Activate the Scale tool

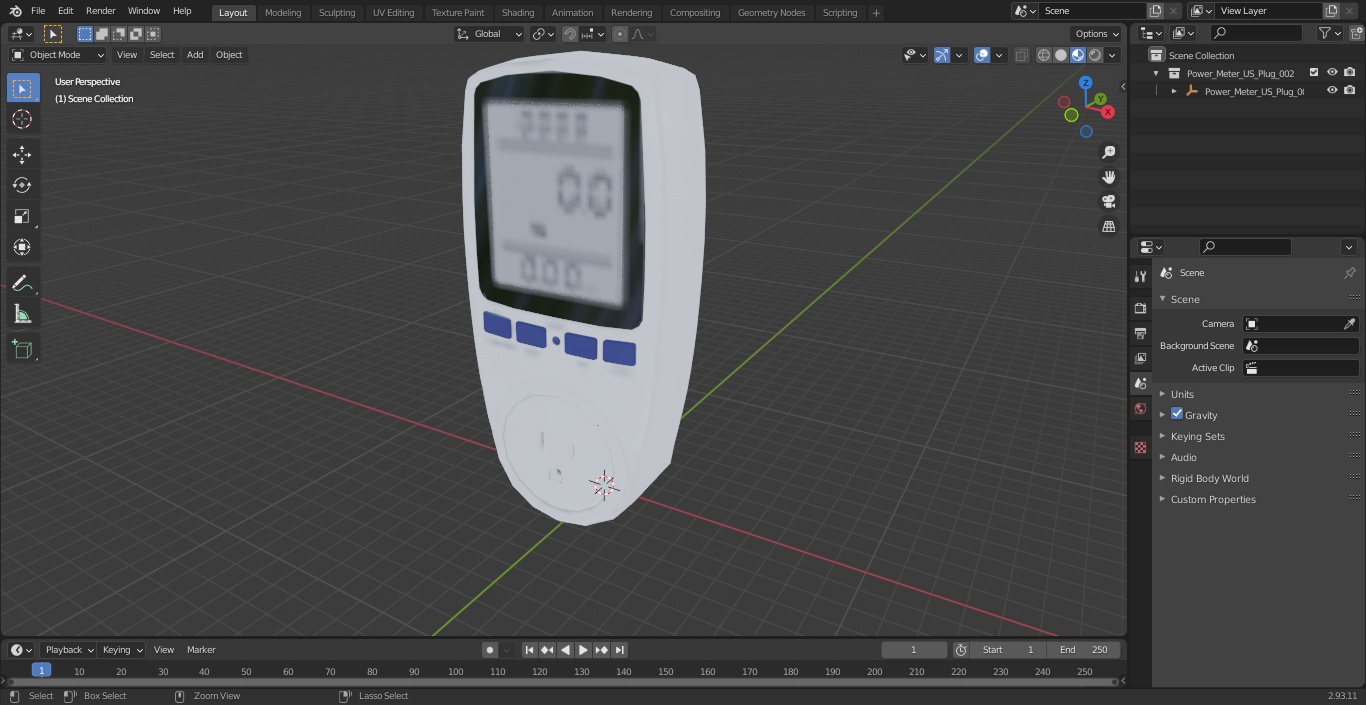tap(22, 216)
